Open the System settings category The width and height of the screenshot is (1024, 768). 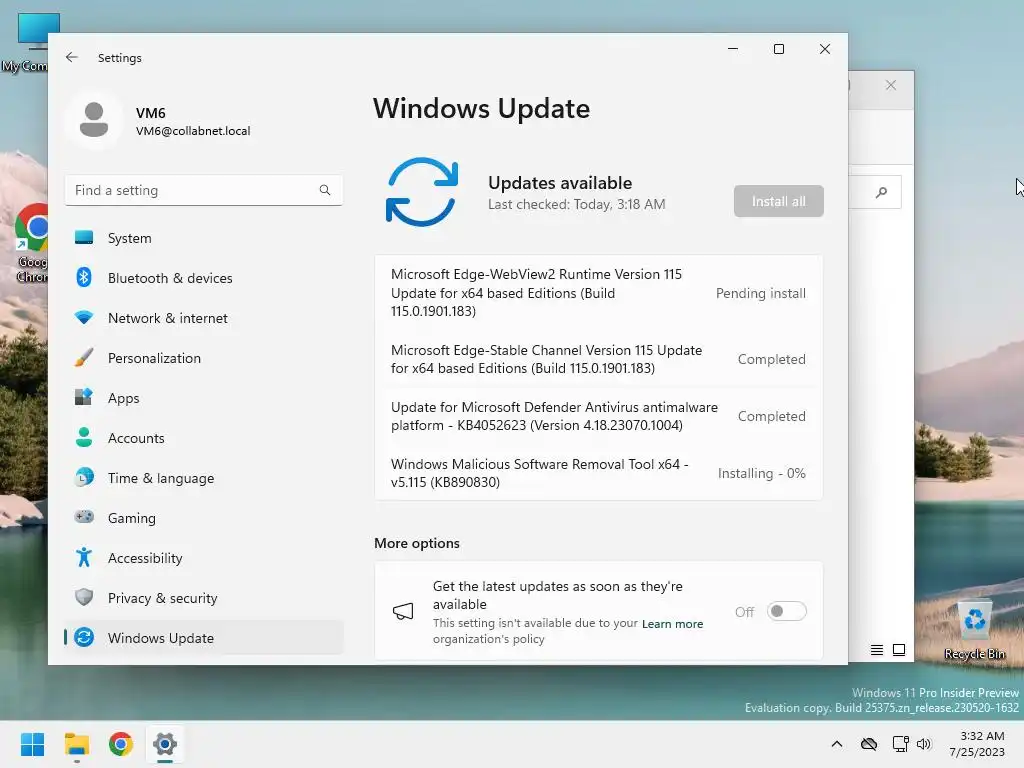click(204, 238)
